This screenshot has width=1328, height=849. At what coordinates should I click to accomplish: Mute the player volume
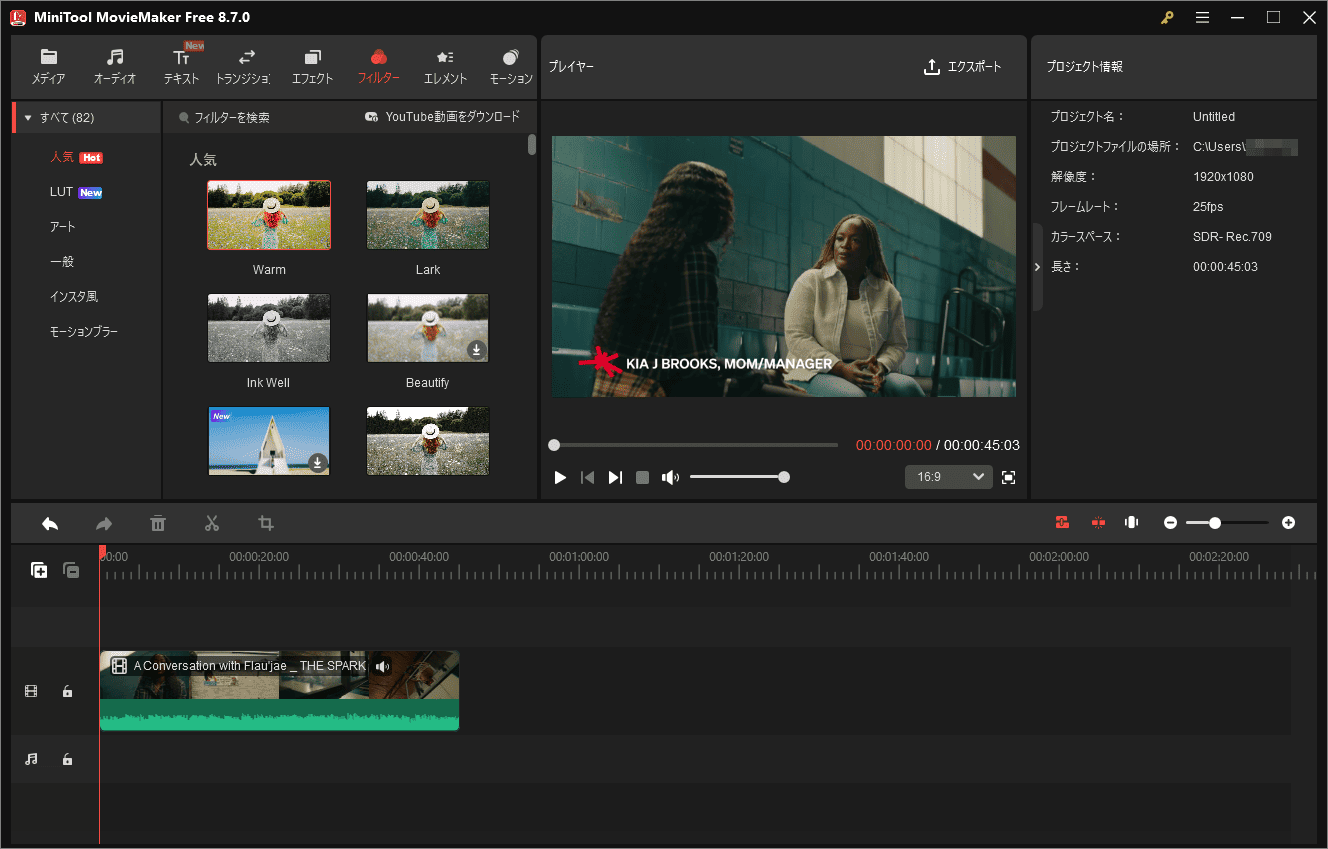tap(670, 478)
